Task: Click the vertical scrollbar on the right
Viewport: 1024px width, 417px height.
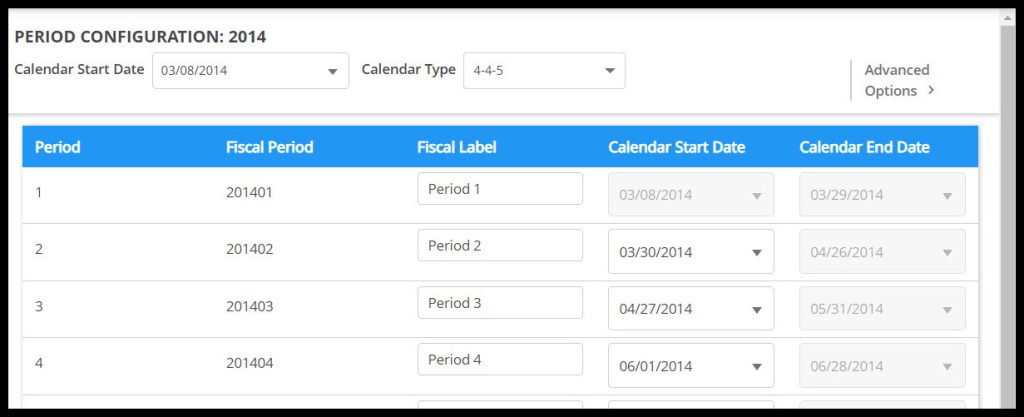Action: click(1008, 200)
